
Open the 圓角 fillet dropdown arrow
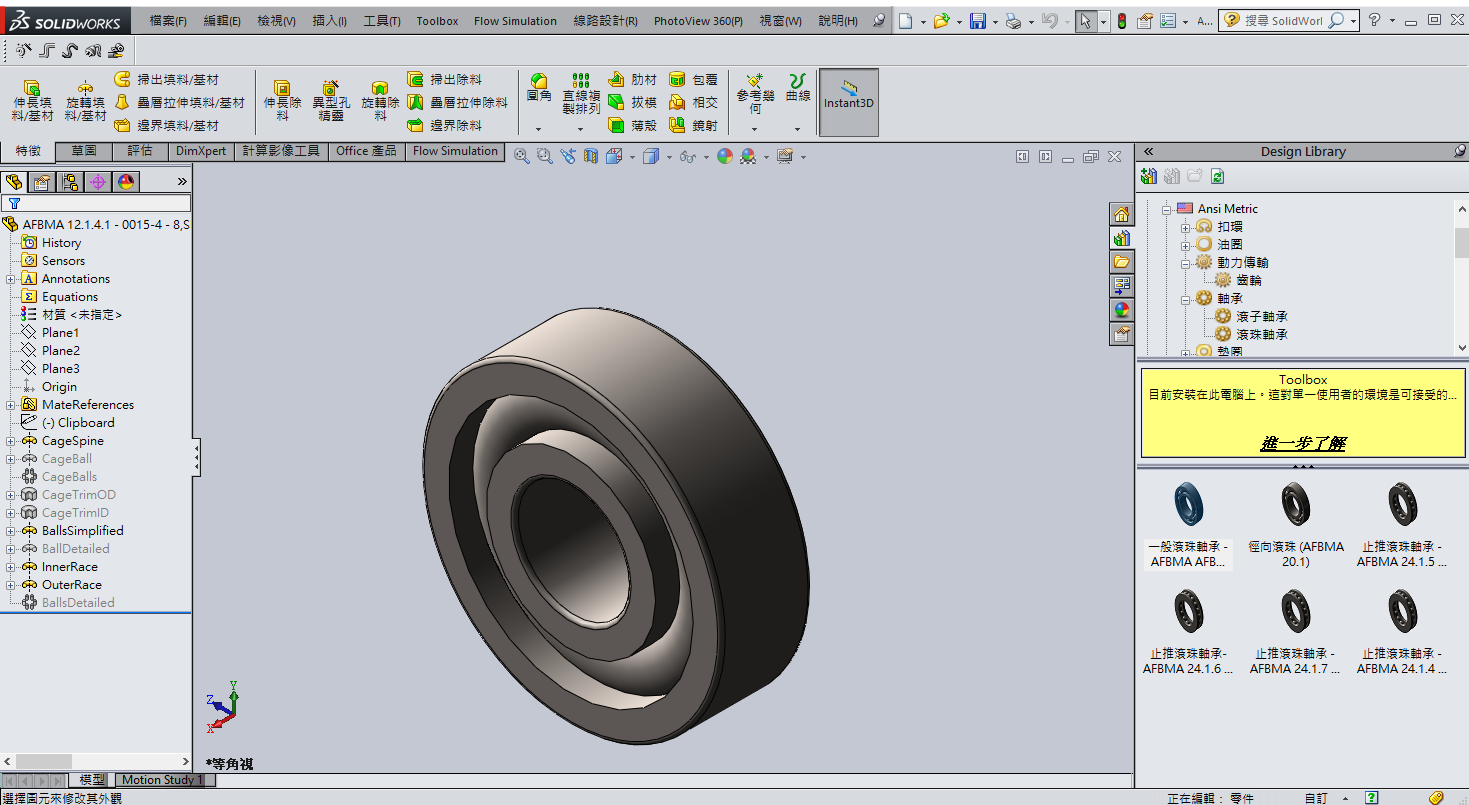[538, 129]
